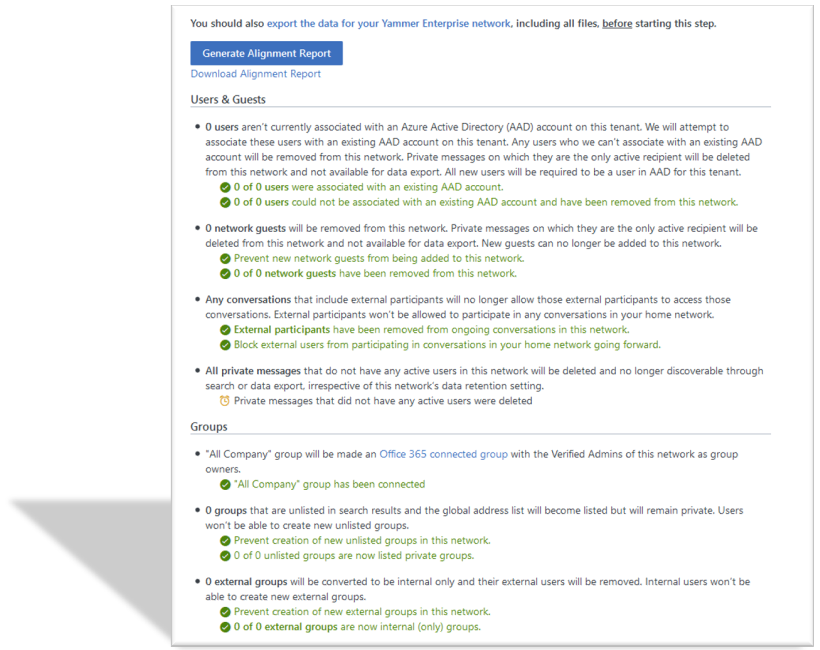
Task: Open the Download Alignment Report link
Action: (256, 74)
